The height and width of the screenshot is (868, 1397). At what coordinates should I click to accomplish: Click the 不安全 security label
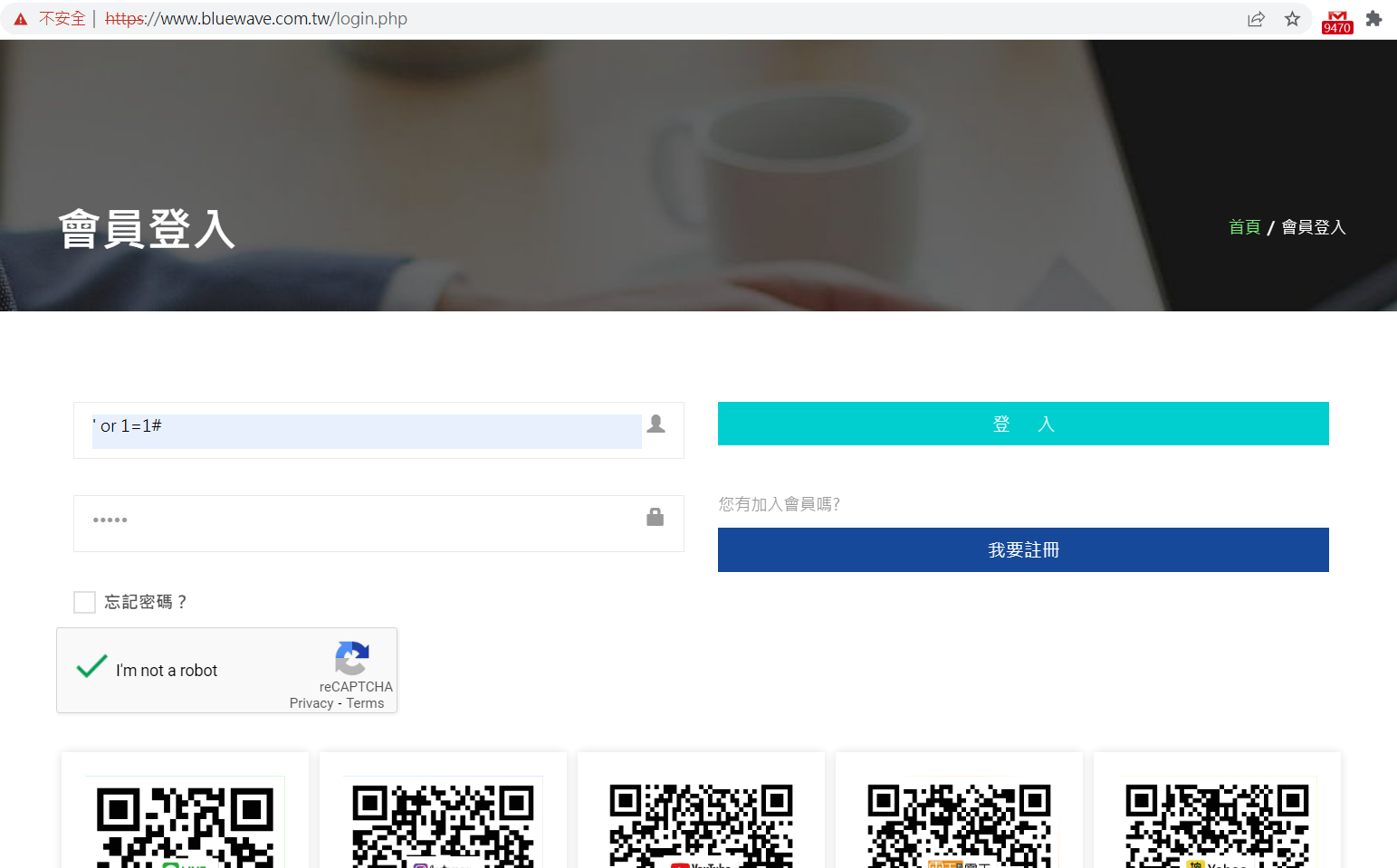point(62,19)
